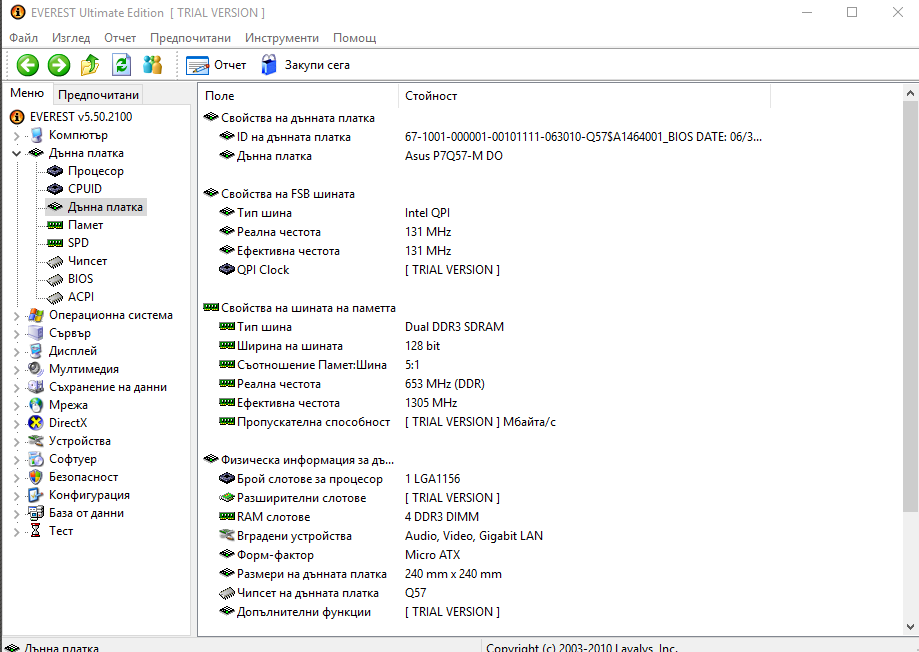919x652 pixels.
Task: Click the EVEREST v5.50.2100 root icon
Action: (17, 117)
